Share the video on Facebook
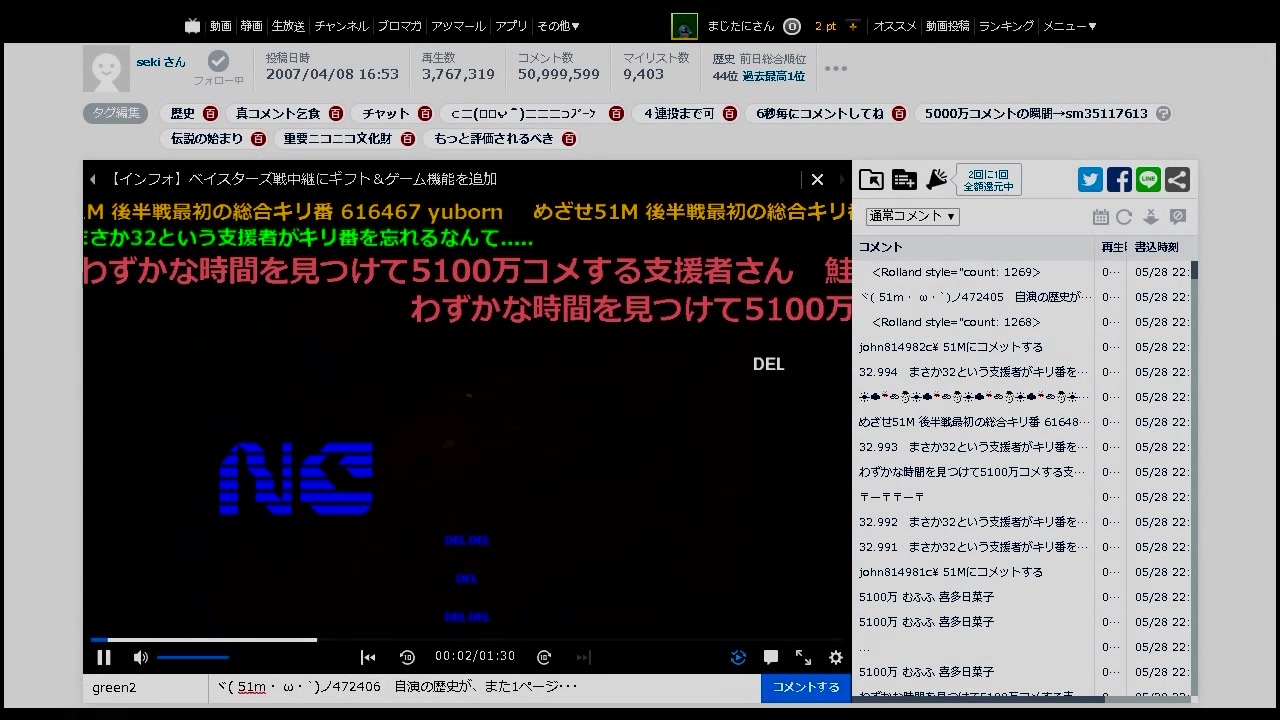 coord(1119,180)
